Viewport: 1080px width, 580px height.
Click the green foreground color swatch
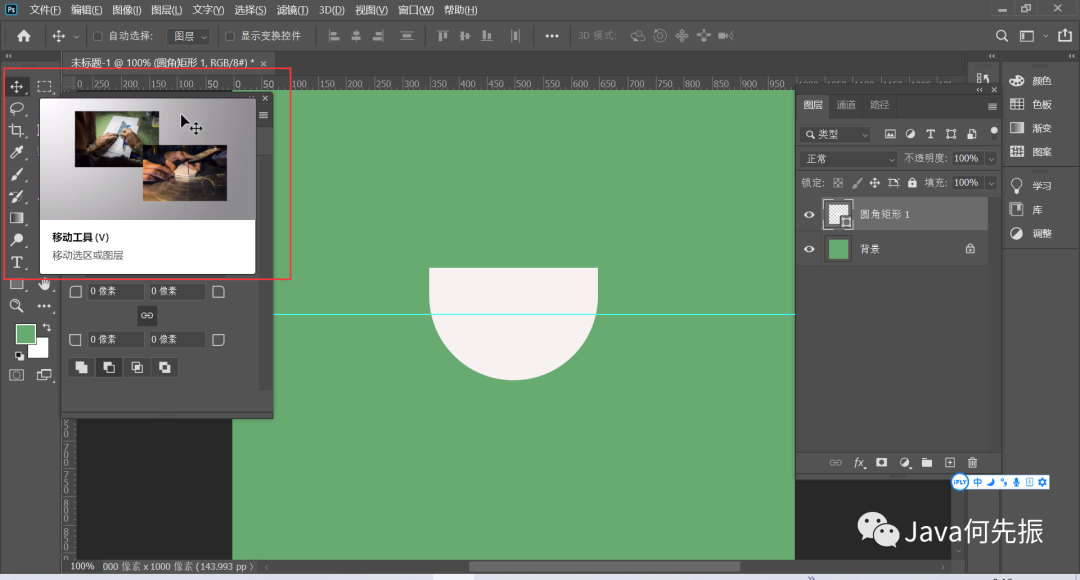[x=25, y=334]
